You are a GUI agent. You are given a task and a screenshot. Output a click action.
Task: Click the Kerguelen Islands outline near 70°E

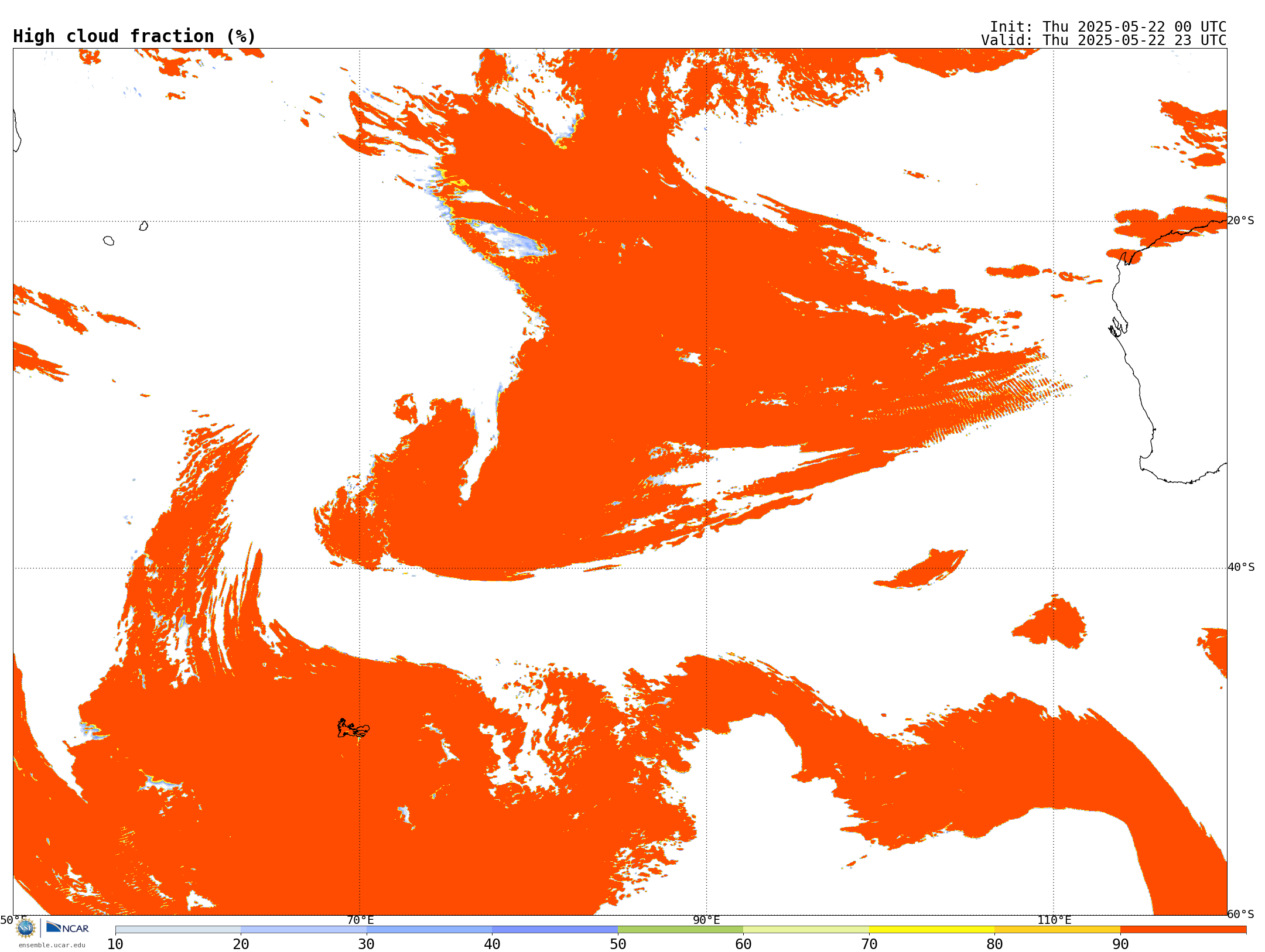(x=353, y=728)
